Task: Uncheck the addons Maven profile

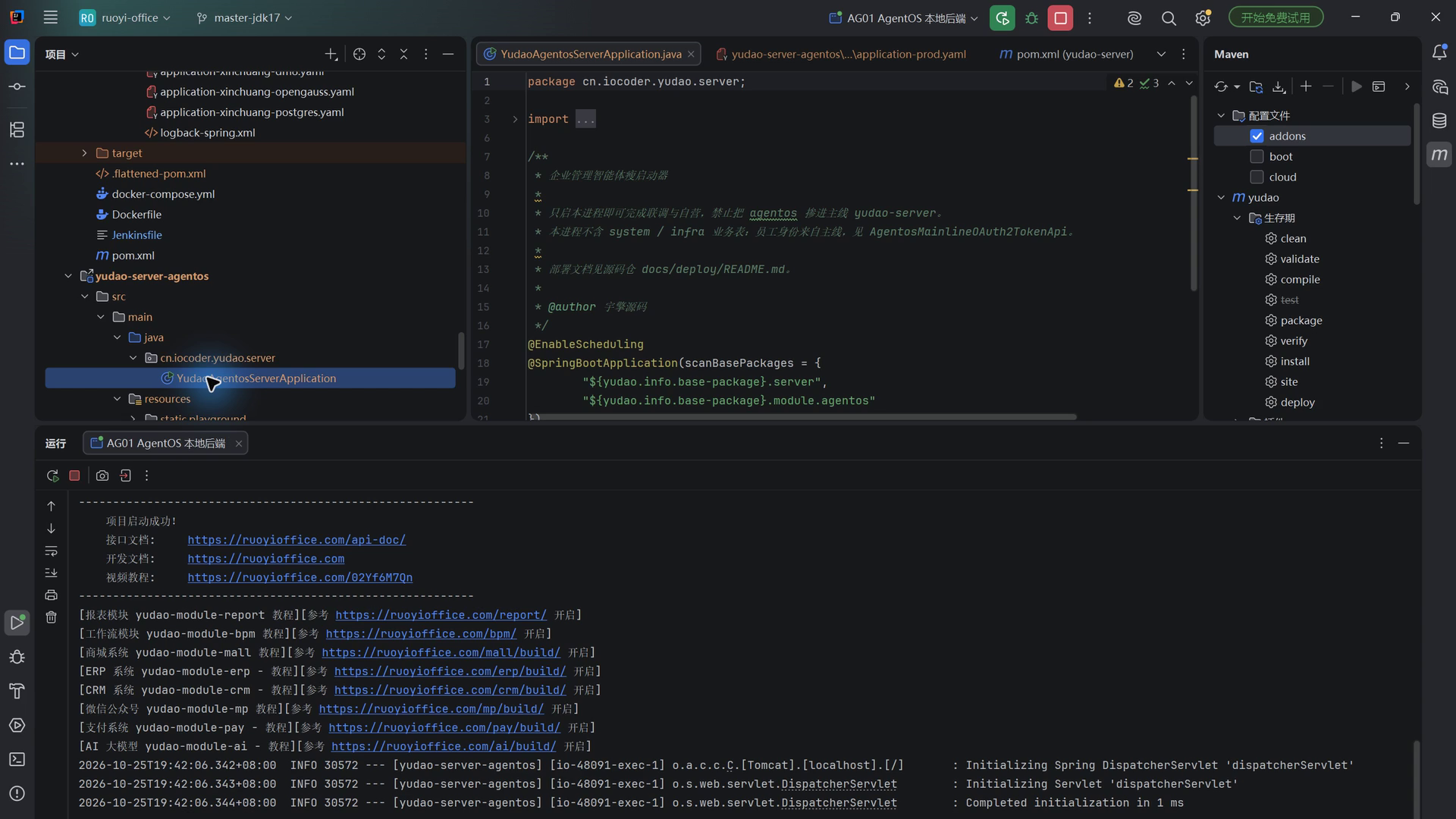Action: point(1257,136)
